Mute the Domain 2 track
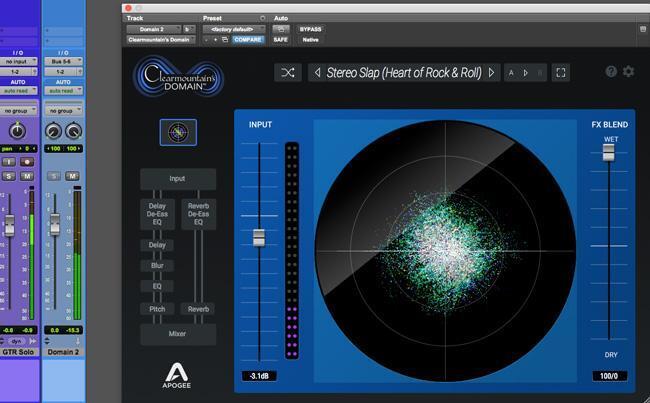The image size is (650, 403). click(72, 176)
